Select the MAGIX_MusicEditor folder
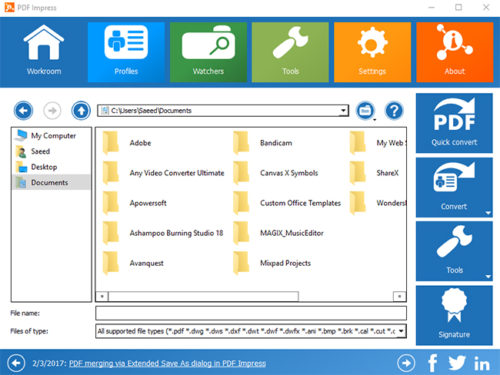This screenshot has width=500, height=375. point(278,233)
